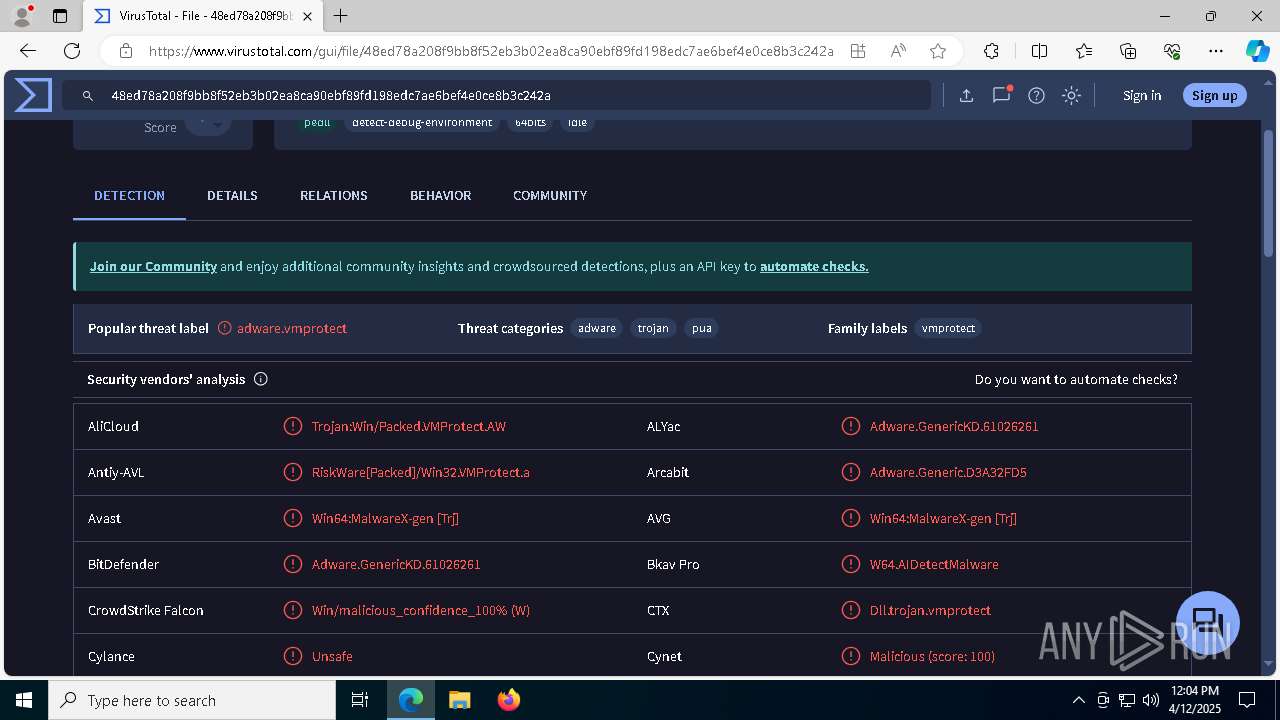Click the Bkav Pro detection warning icon
This screenshot has height=720, width=1280.
(851, 564)
